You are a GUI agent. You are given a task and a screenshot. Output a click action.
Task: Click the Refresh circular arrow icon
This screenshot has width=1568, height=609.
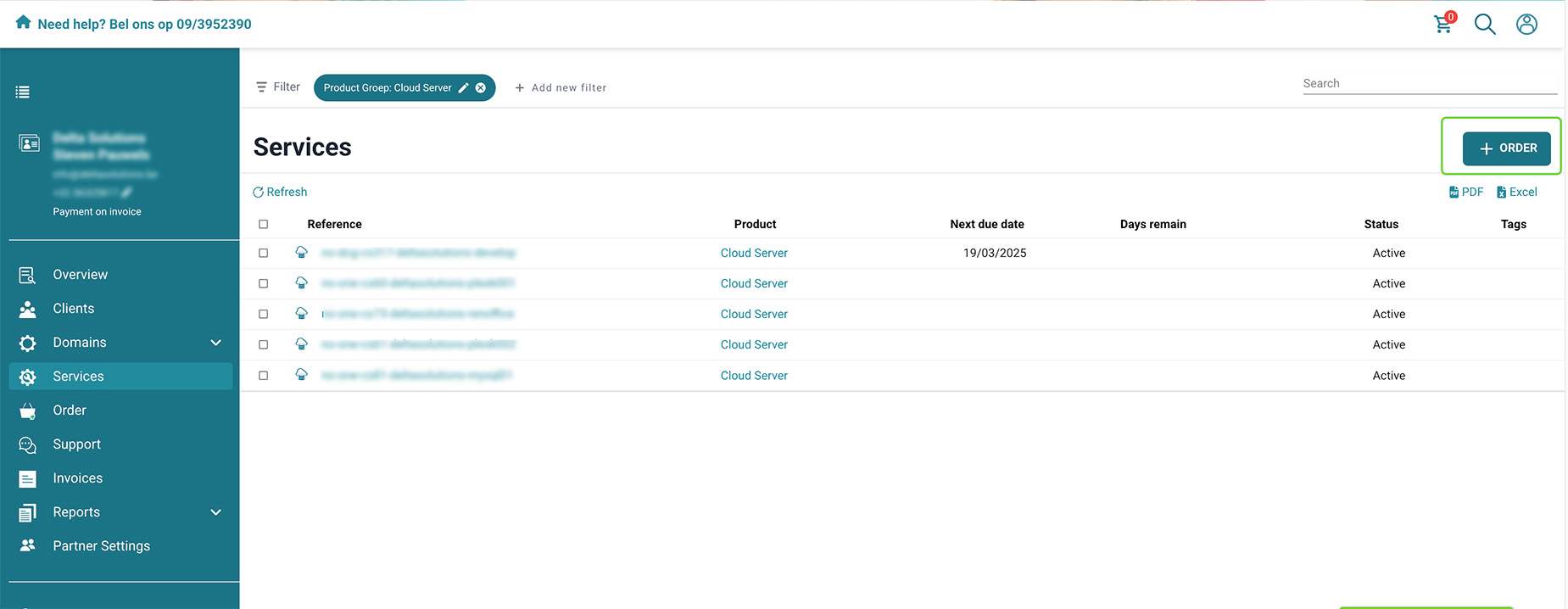258,193
